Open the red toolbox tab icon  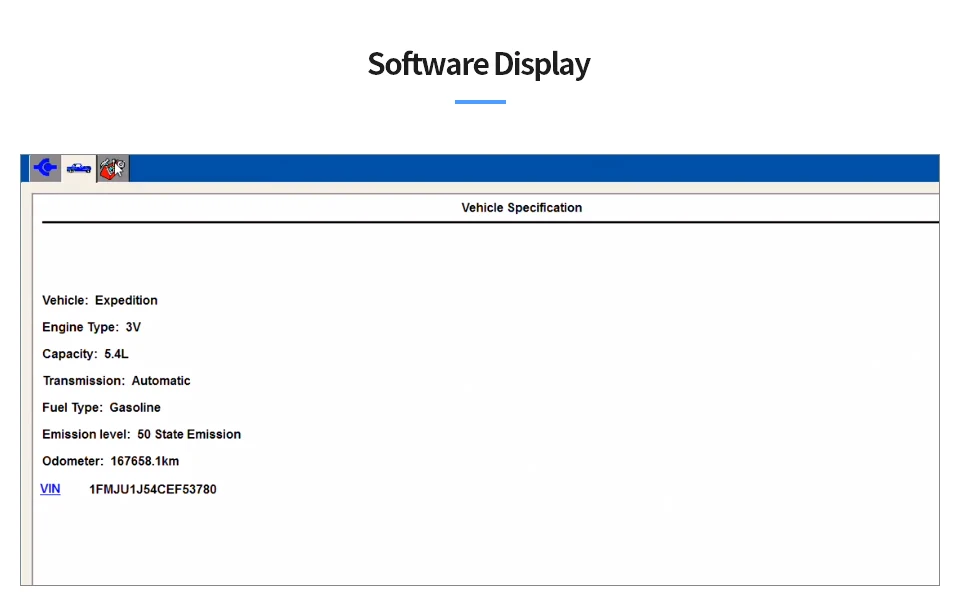tap(113, 168)
